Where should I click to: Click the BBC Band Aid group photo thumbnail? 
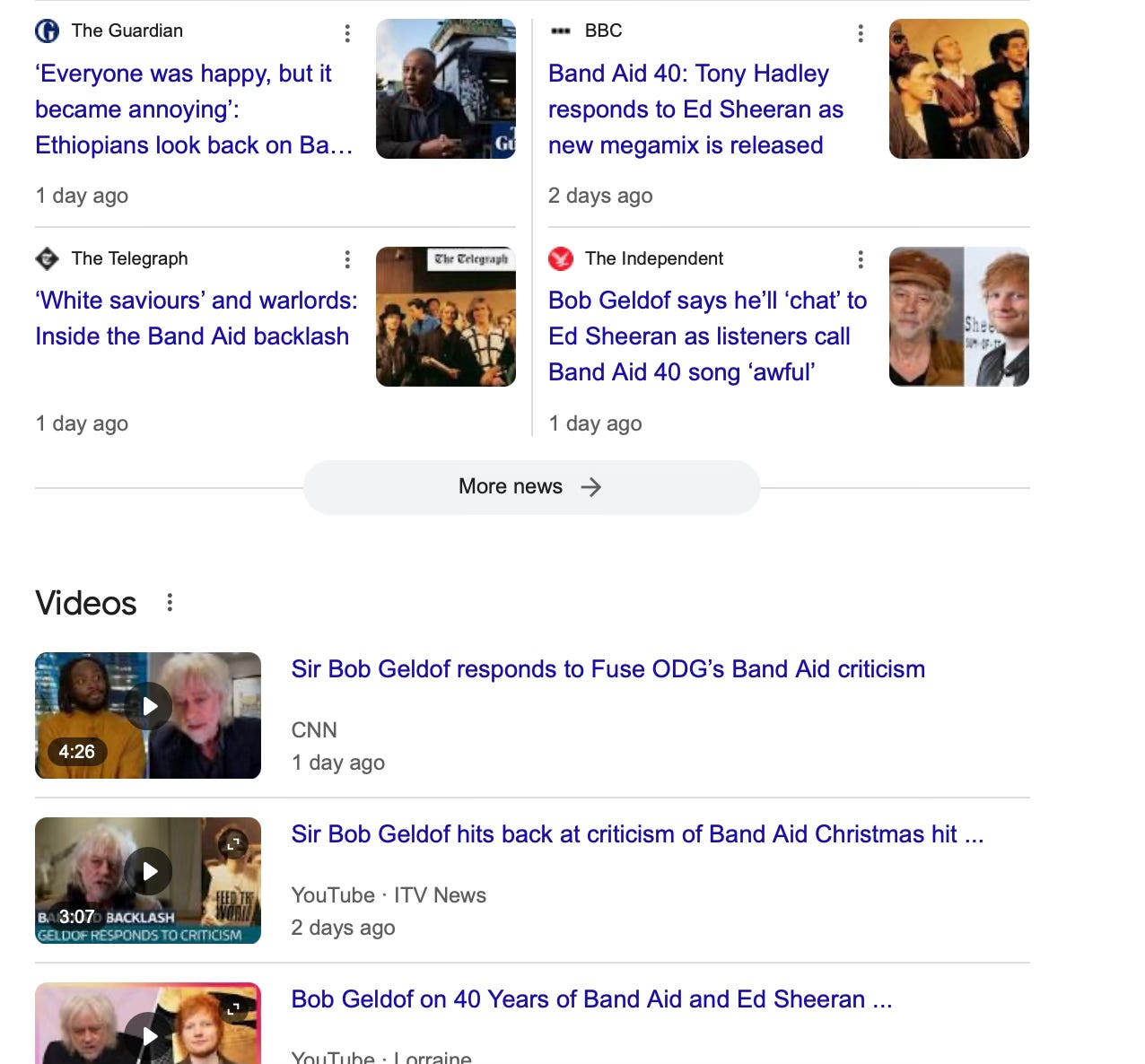[959, 89]
